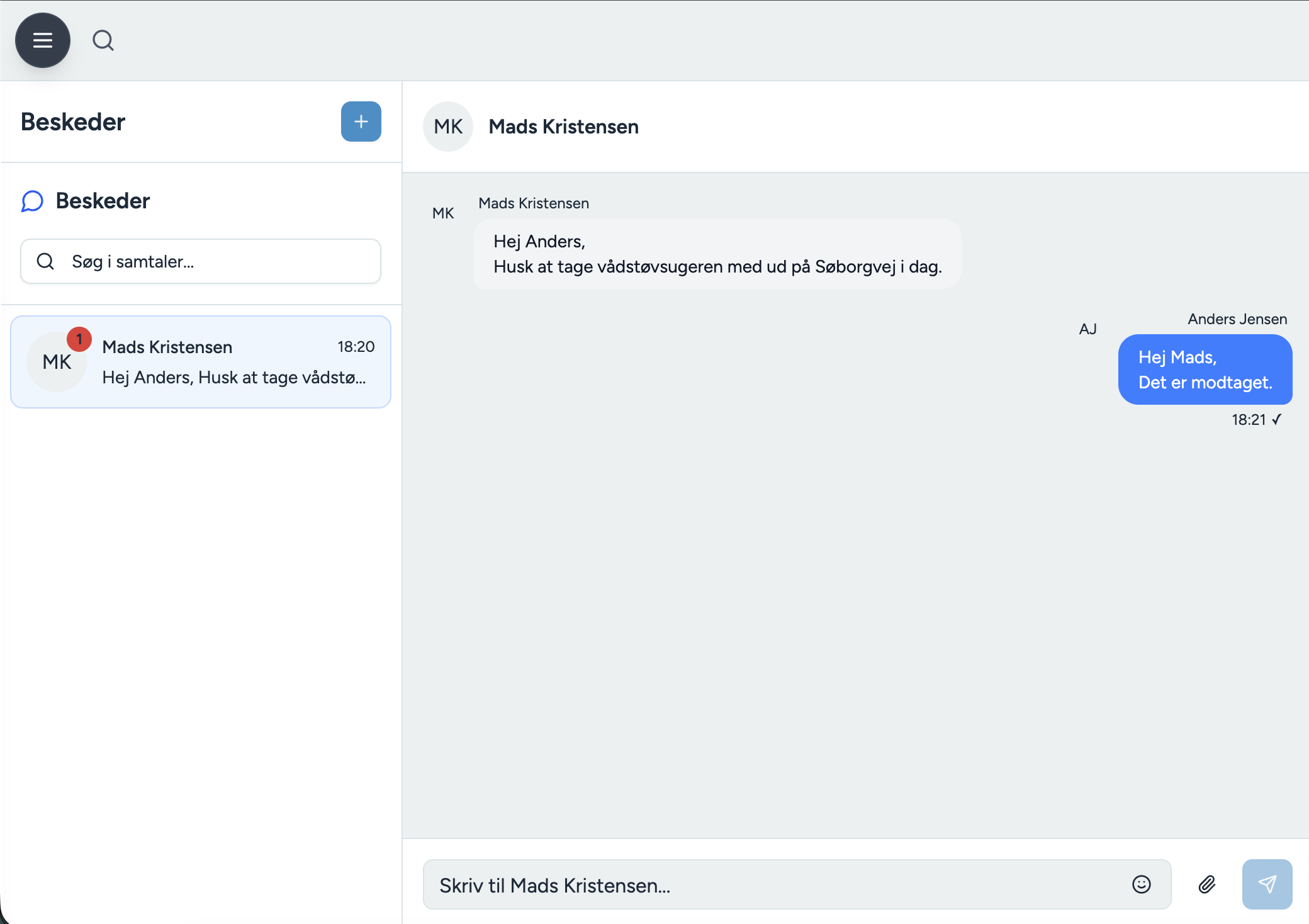Click the Beskeder panel heading

[73, 121]
